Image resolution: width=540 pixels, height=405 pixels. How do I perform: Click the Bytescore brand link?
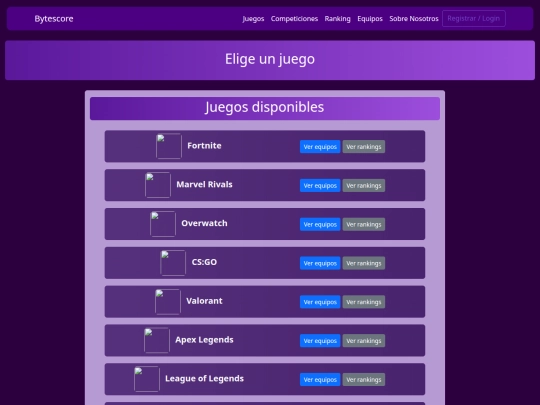54,19
